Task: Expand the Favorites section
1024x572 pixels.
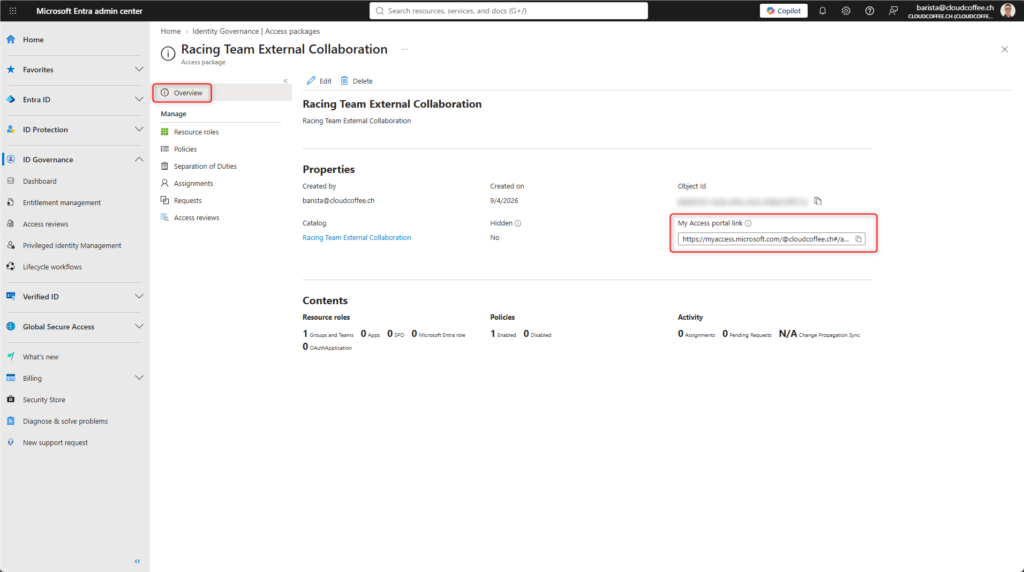Action: point(138,69)
